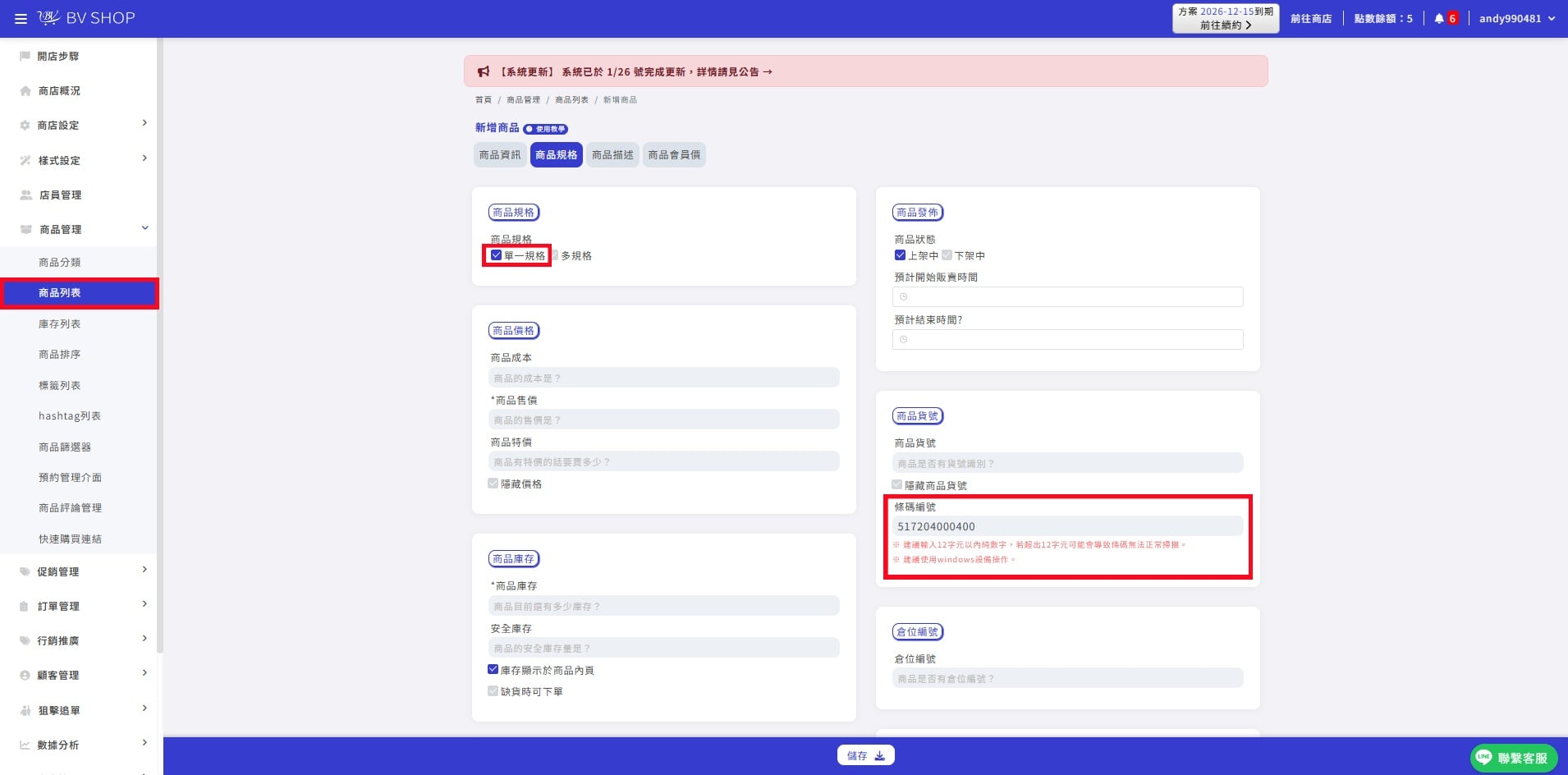Click the BV SHOP logo
The width and height of the screenshot is (1568, 775).
(86, 18)
